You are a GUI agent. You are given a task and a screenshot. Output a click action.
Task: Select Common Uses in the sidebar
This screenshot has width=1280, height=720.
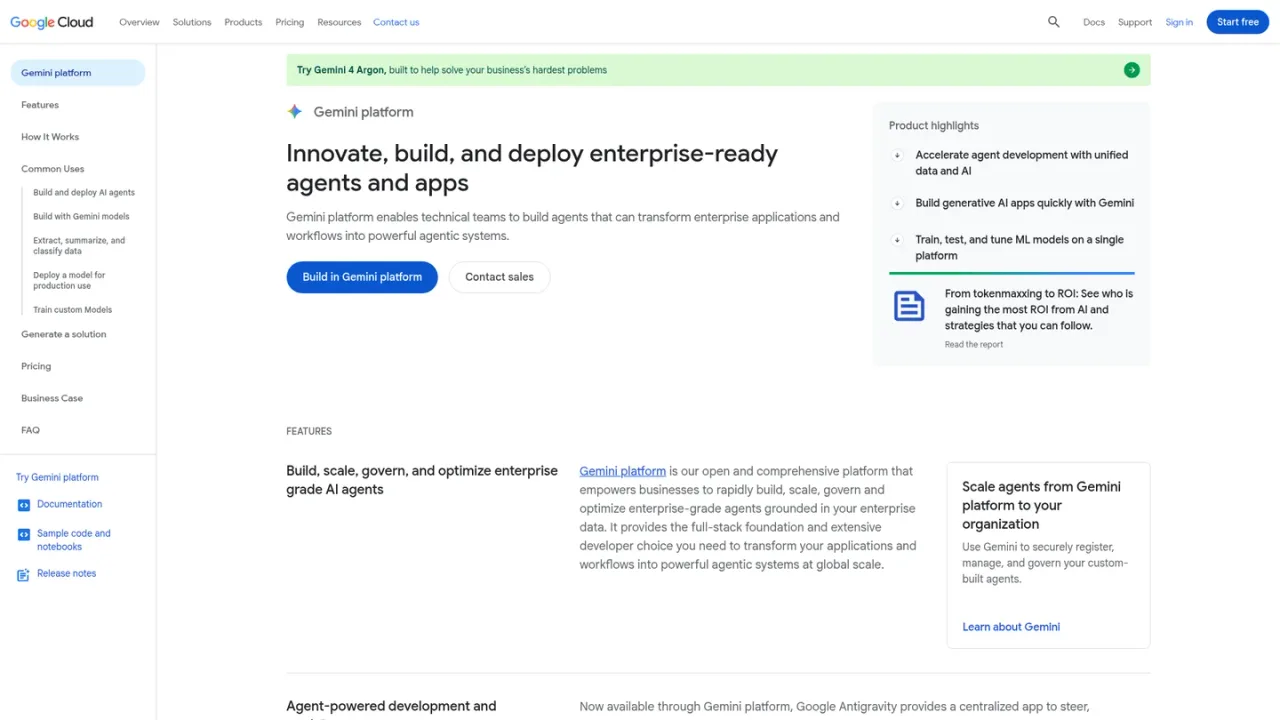(53, 169)
